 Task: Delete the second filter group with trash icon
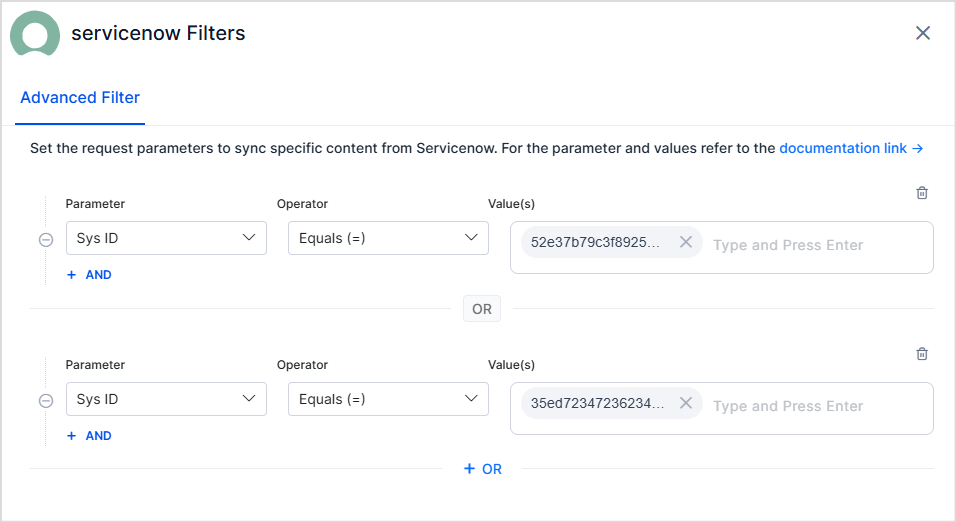(x=922, y=354)
